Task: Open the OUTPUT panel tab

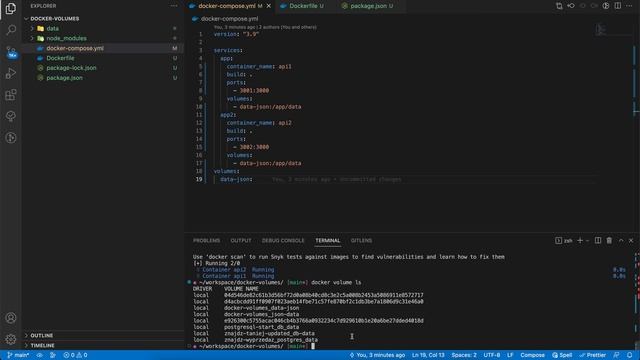Action: click(x=241, y=240)
